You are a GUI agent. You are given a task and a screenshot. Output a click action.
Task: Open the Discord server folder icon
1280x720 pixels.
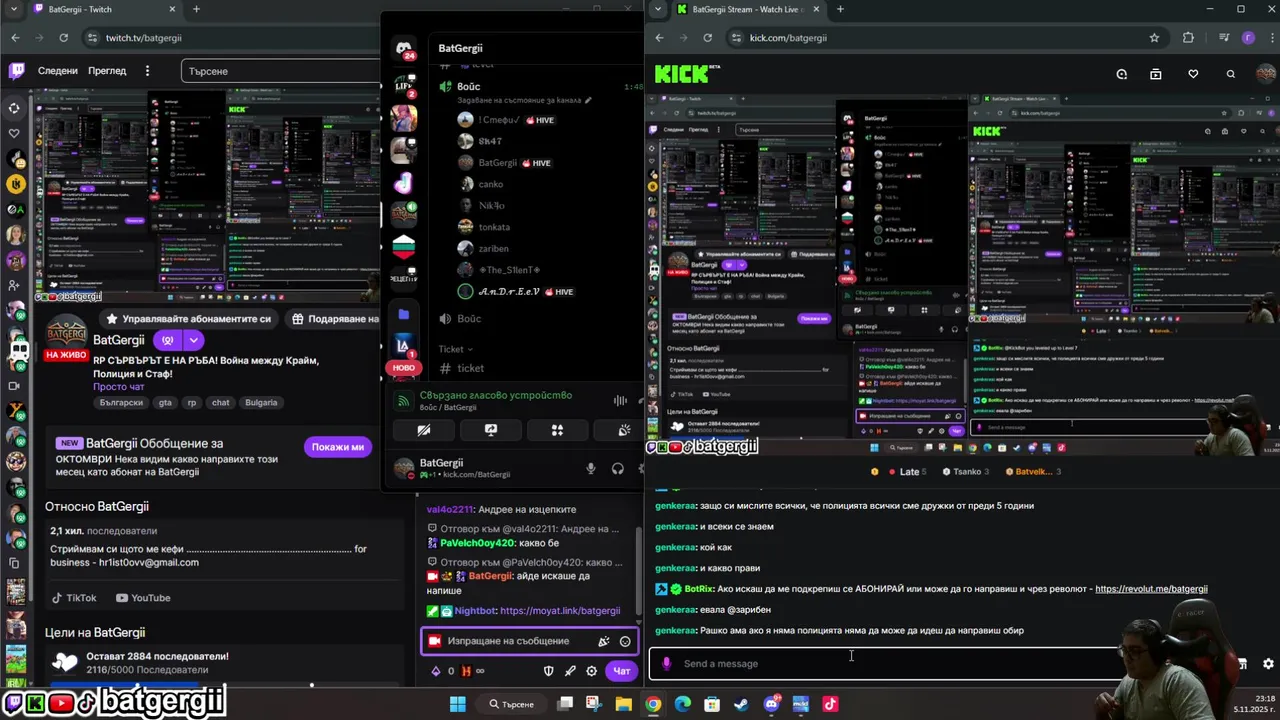(x=403, y=314)
